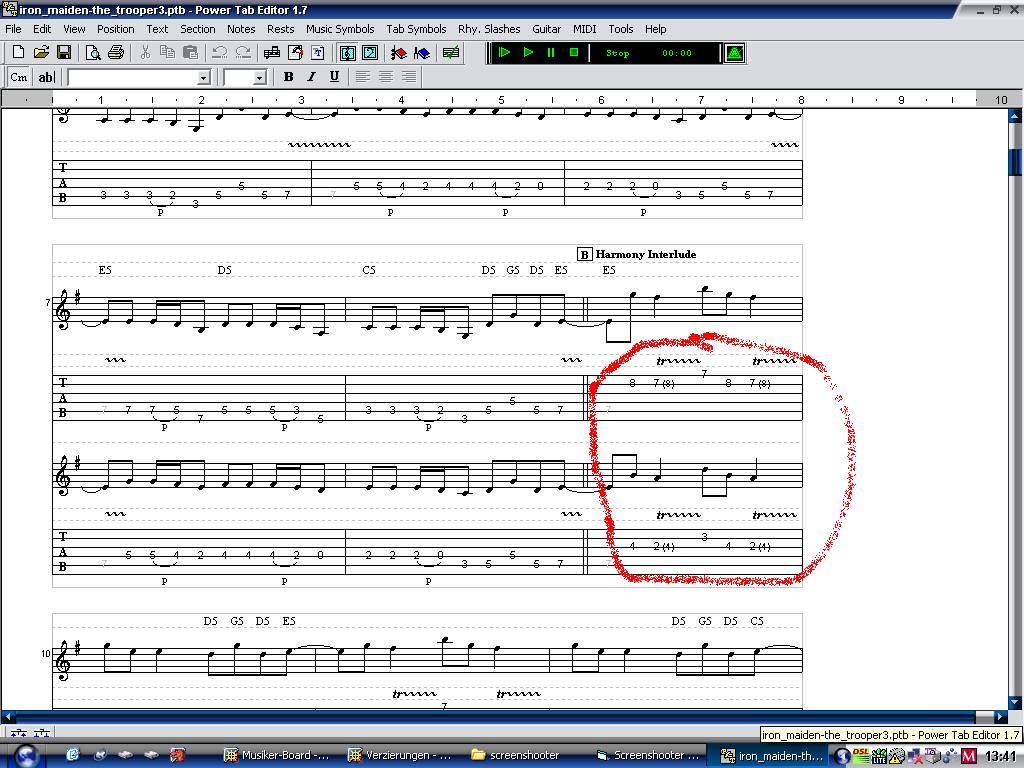The height and width of the screenshot is (768, 1024).
Task: Click the system clock 13:41
Action: point(1001,756)
